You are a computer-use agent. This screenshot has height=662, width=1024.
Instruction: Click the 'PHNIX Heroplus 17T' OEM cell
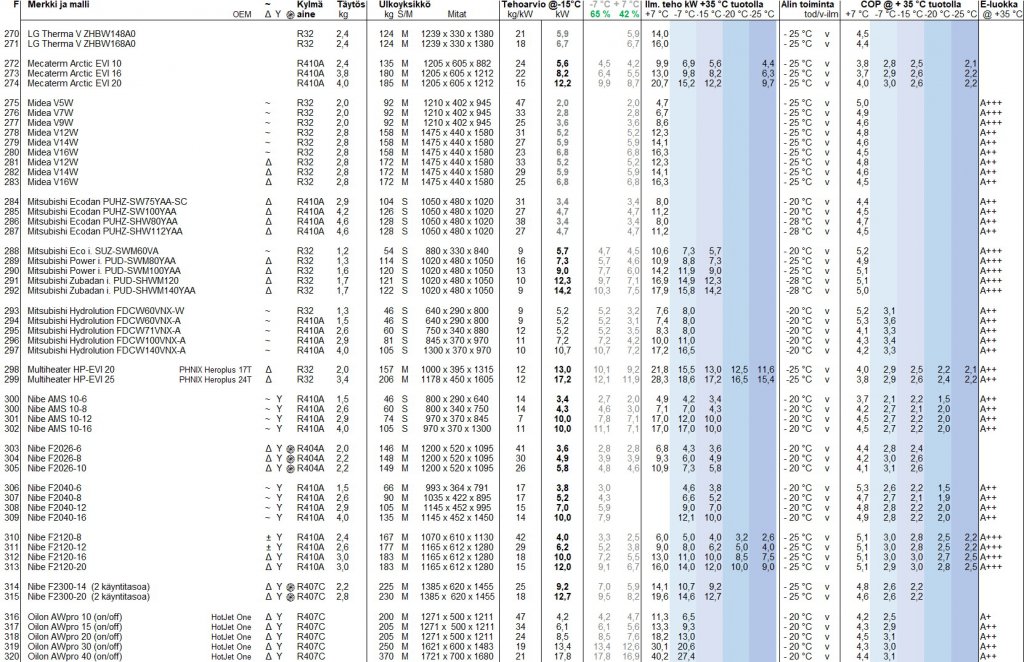(216, 370)
